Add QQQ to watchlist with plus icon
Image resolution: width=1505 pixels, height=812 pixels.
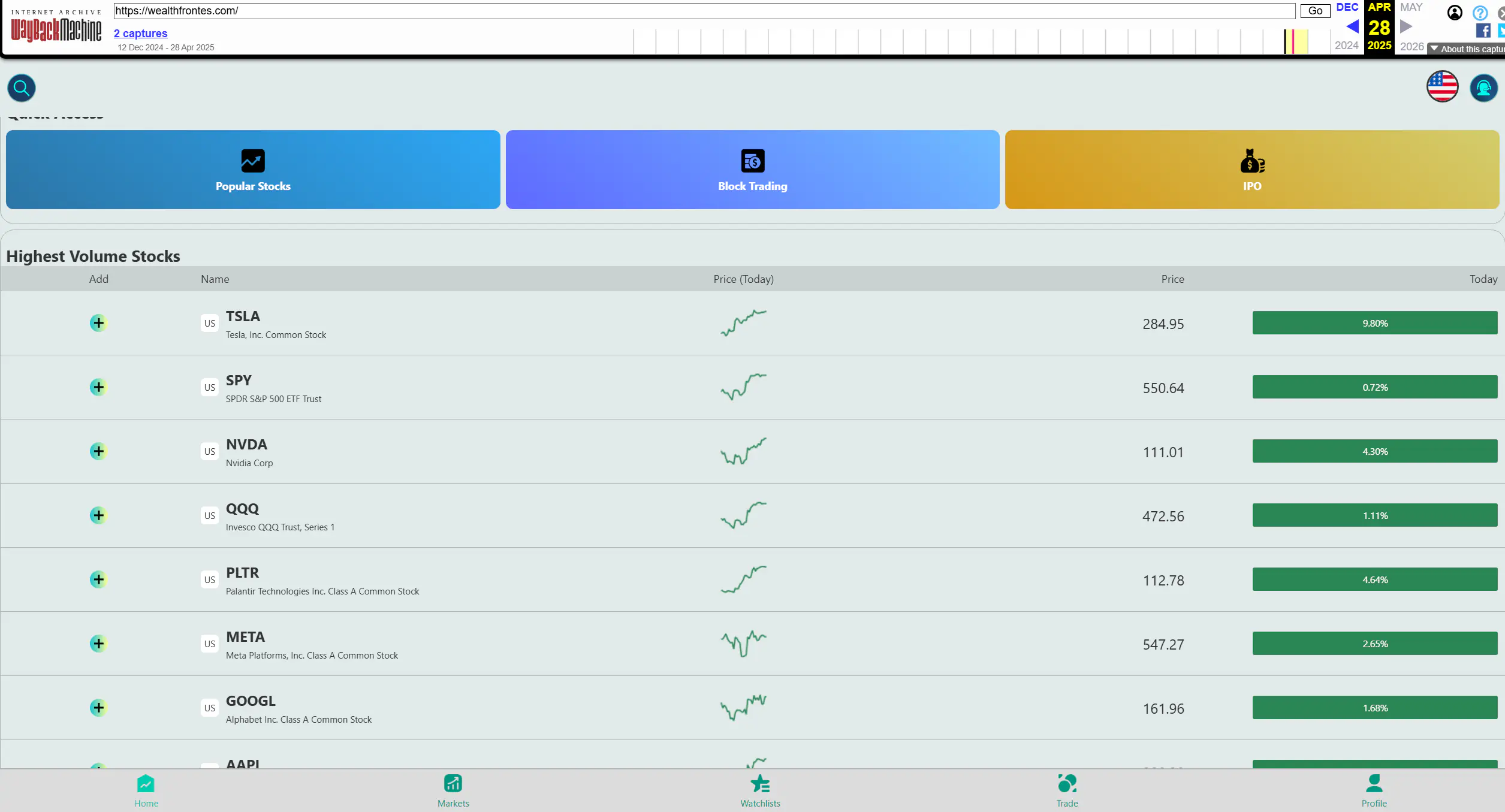98,515
